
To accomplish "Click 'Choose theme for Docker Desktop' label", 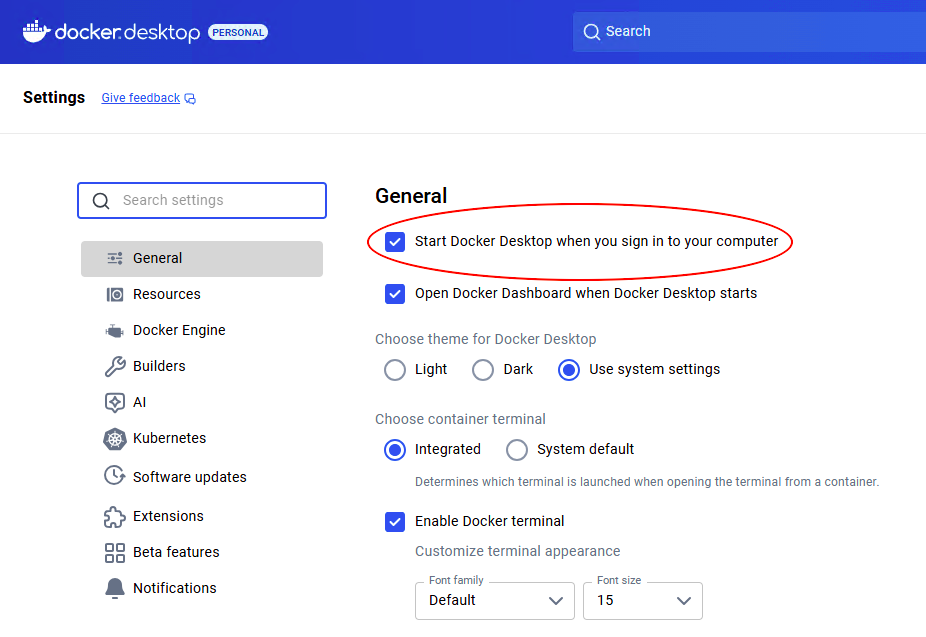I will tap(485, 339).
